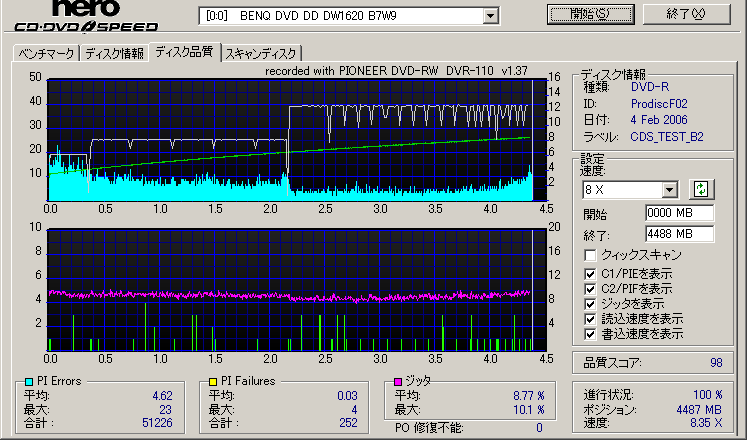747x440 pixels.
Task: Click the PI Errors 平均 value 4.62
Action: point(162,396)
